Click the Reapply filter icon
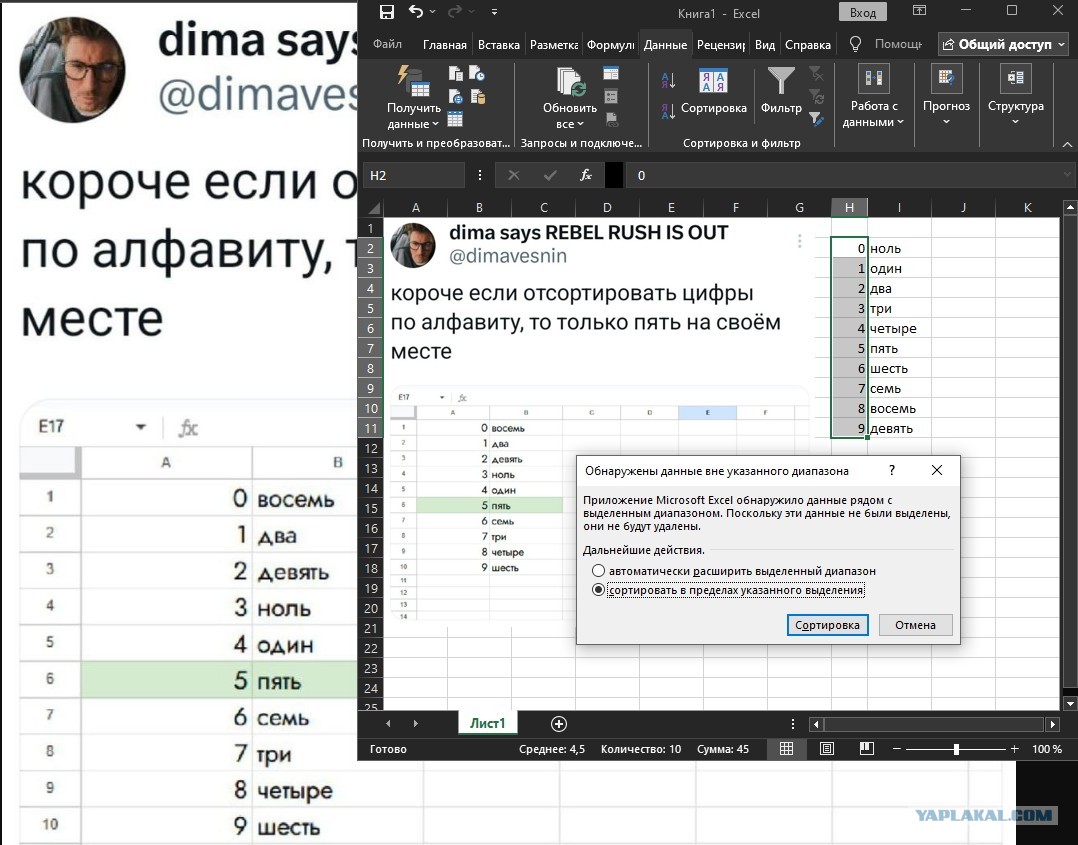 (816, 96)
